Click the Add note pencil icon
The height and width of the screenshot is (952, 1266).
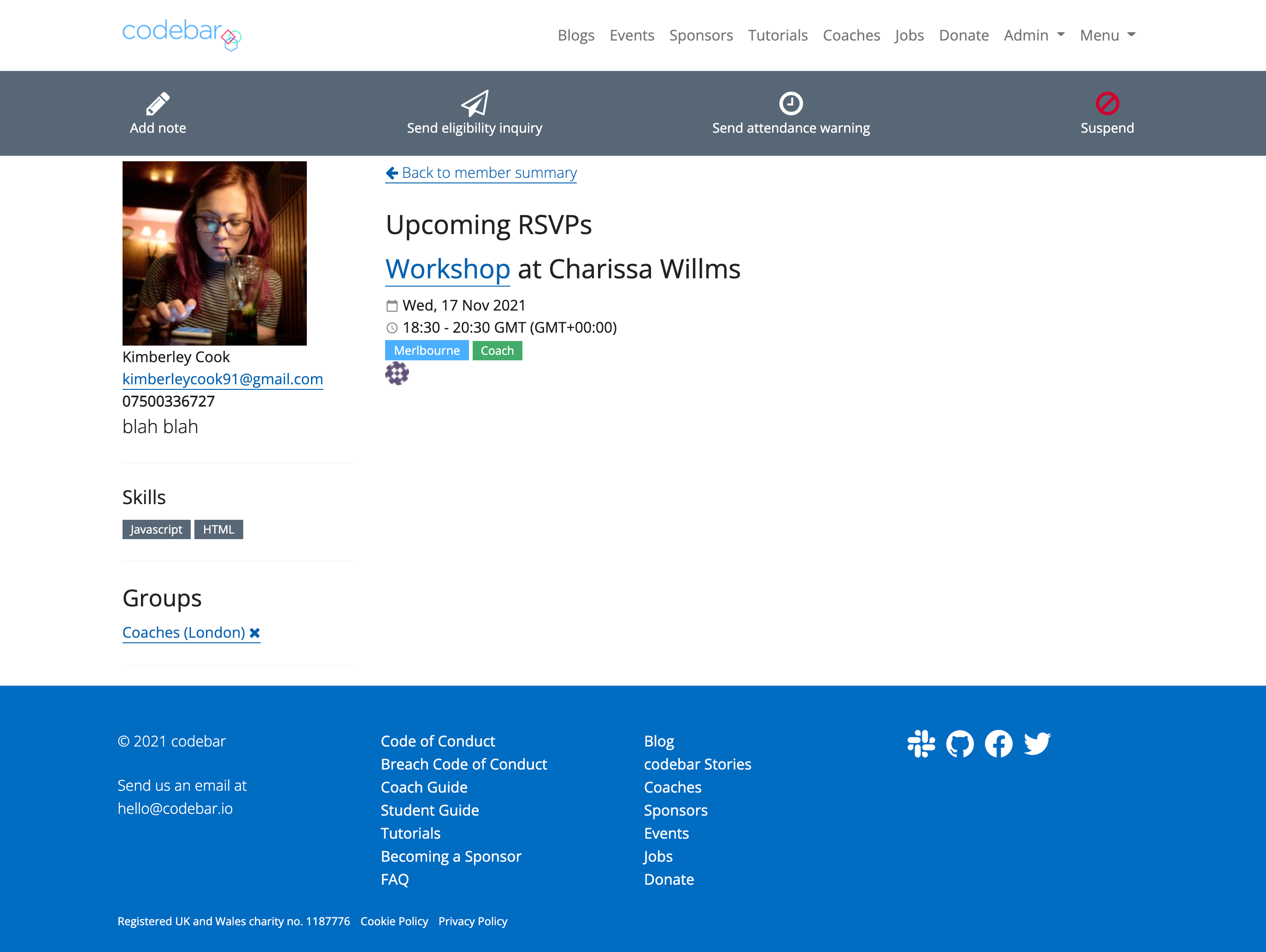(158, 103)
